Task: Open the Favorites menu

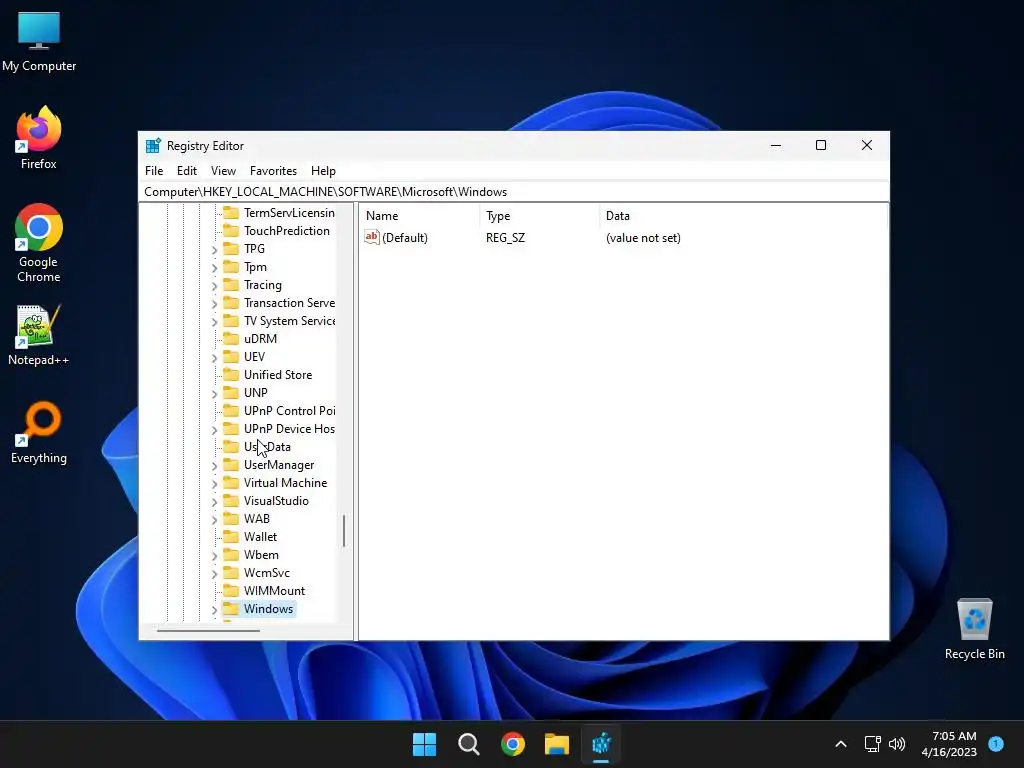Action: 273,170
